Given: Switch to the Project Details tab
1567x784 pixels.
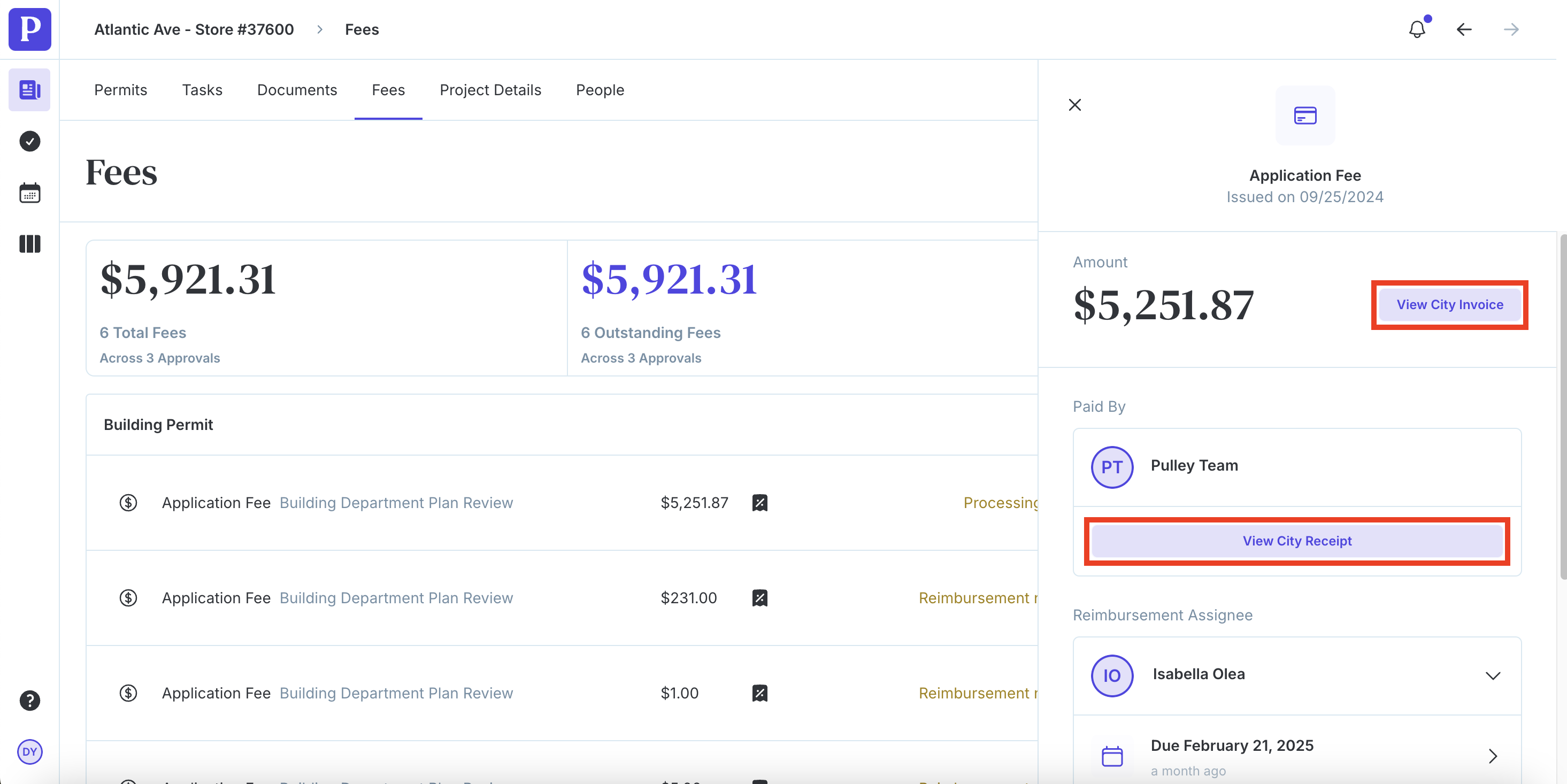Looking at the screenshot, I should [490, 90].
